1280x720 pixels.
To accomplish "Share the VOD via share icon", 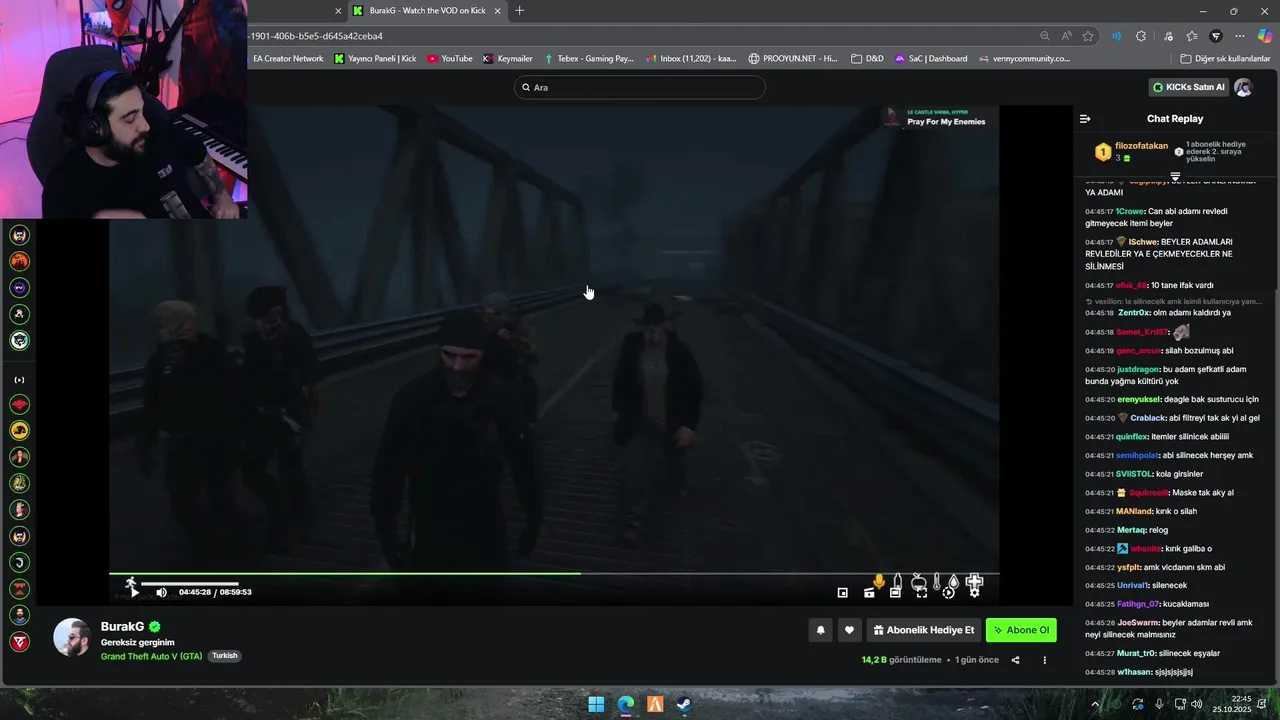I will (1015, 660).
